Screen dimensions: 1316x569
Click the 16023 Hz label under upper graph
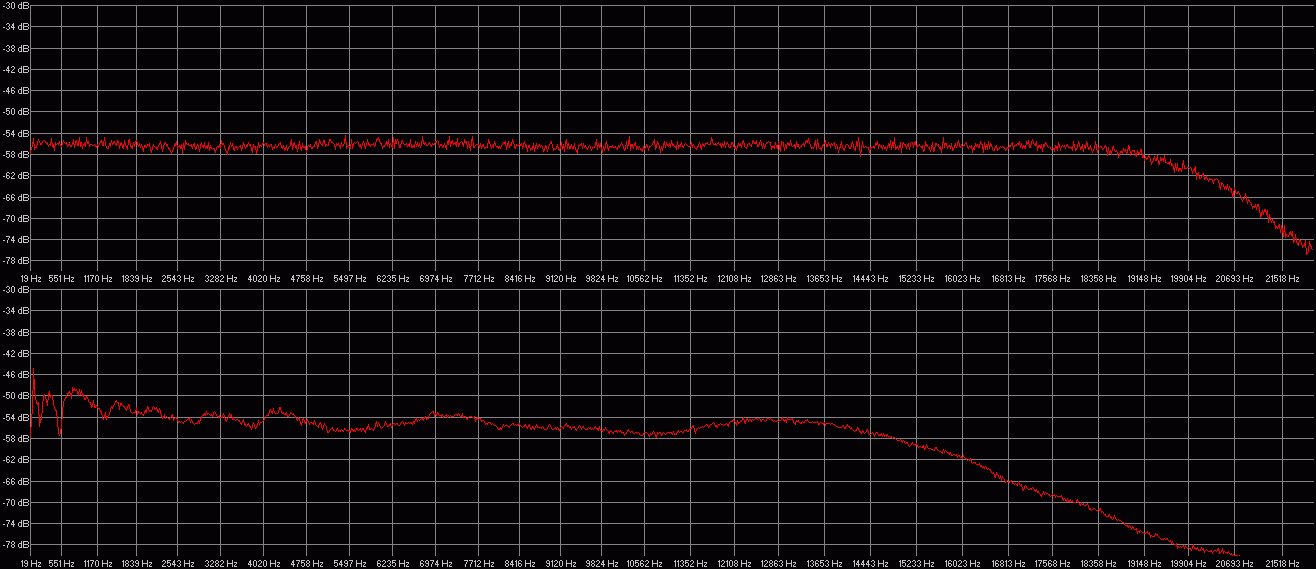coord(962,279)
